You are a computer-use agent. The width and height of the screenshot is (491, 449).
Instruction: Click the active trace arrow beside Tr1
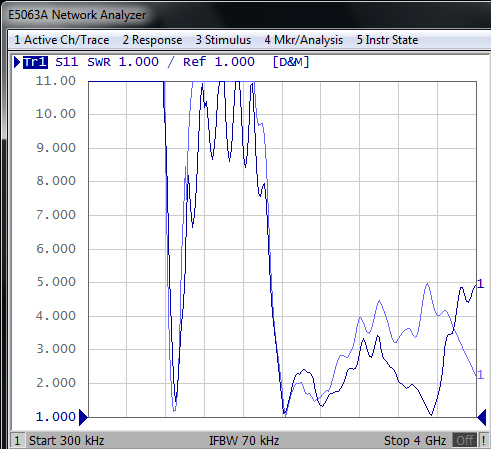(x=17, y=62)
